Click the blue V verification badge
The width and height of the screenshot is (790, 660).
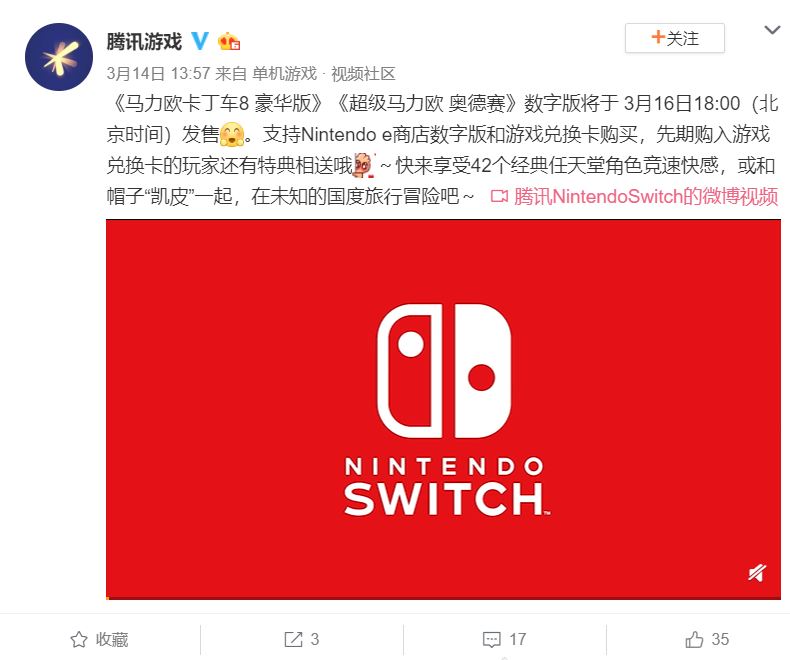[x=200, y=41]
